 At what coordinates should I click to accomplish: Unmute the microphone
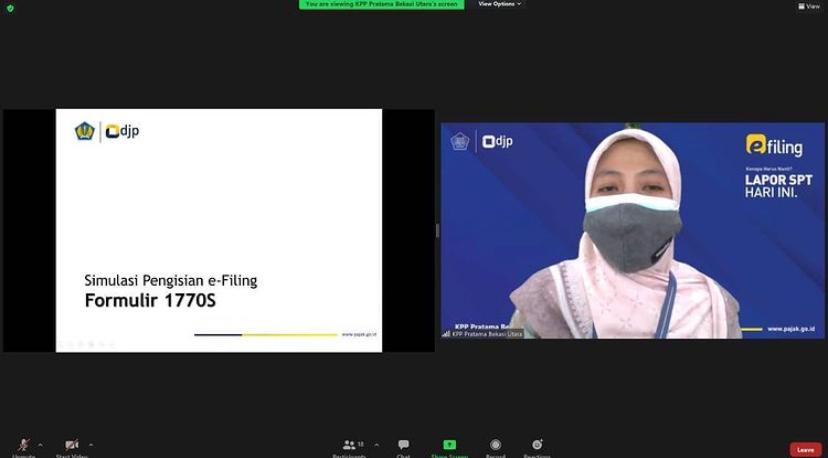(x=23, y=446)
